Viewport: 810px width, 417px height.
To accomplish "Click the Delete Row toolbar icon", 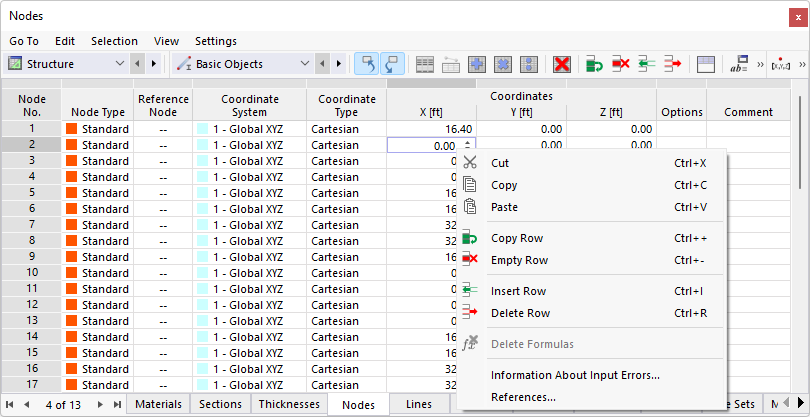I will (672, 64).
